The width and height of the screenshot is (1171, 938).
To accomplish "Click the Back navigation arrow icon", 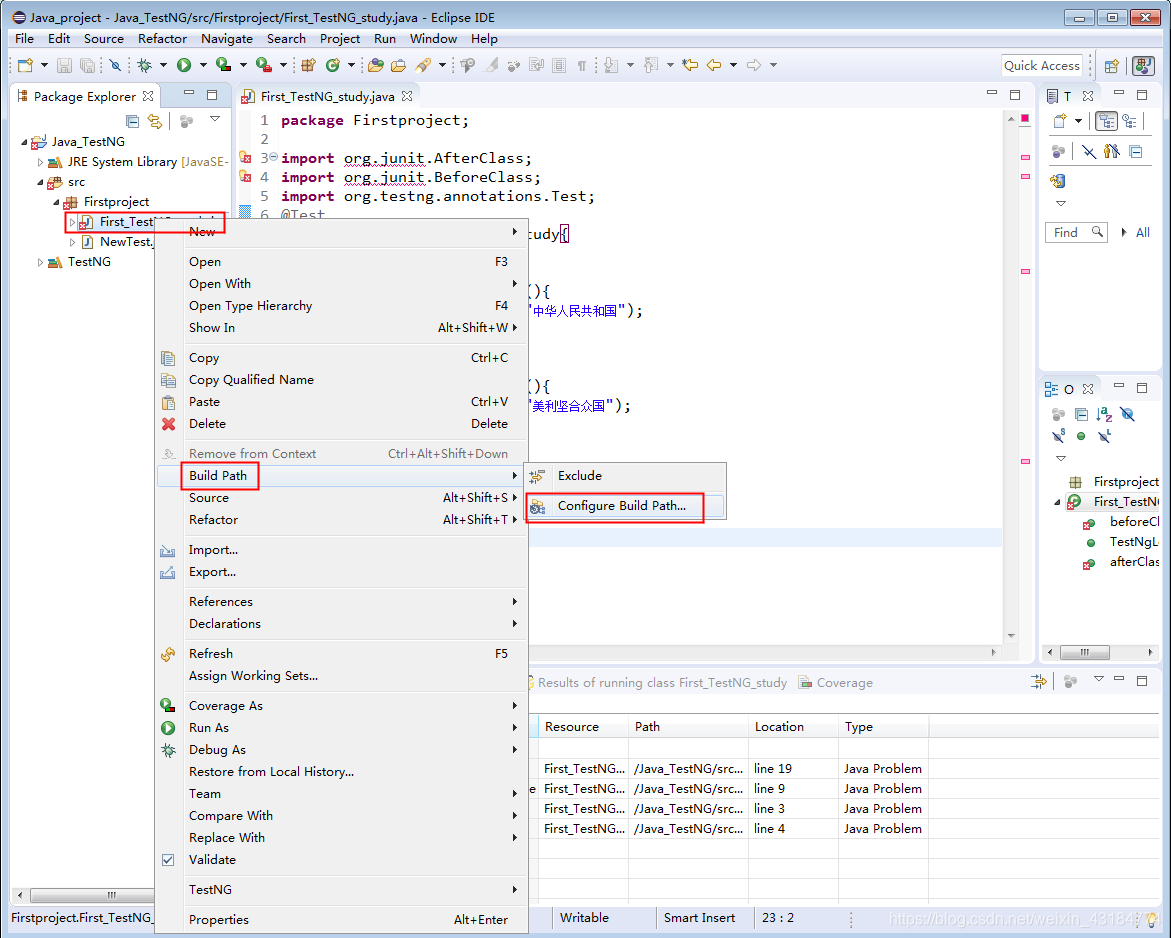I will click(715, 66).
